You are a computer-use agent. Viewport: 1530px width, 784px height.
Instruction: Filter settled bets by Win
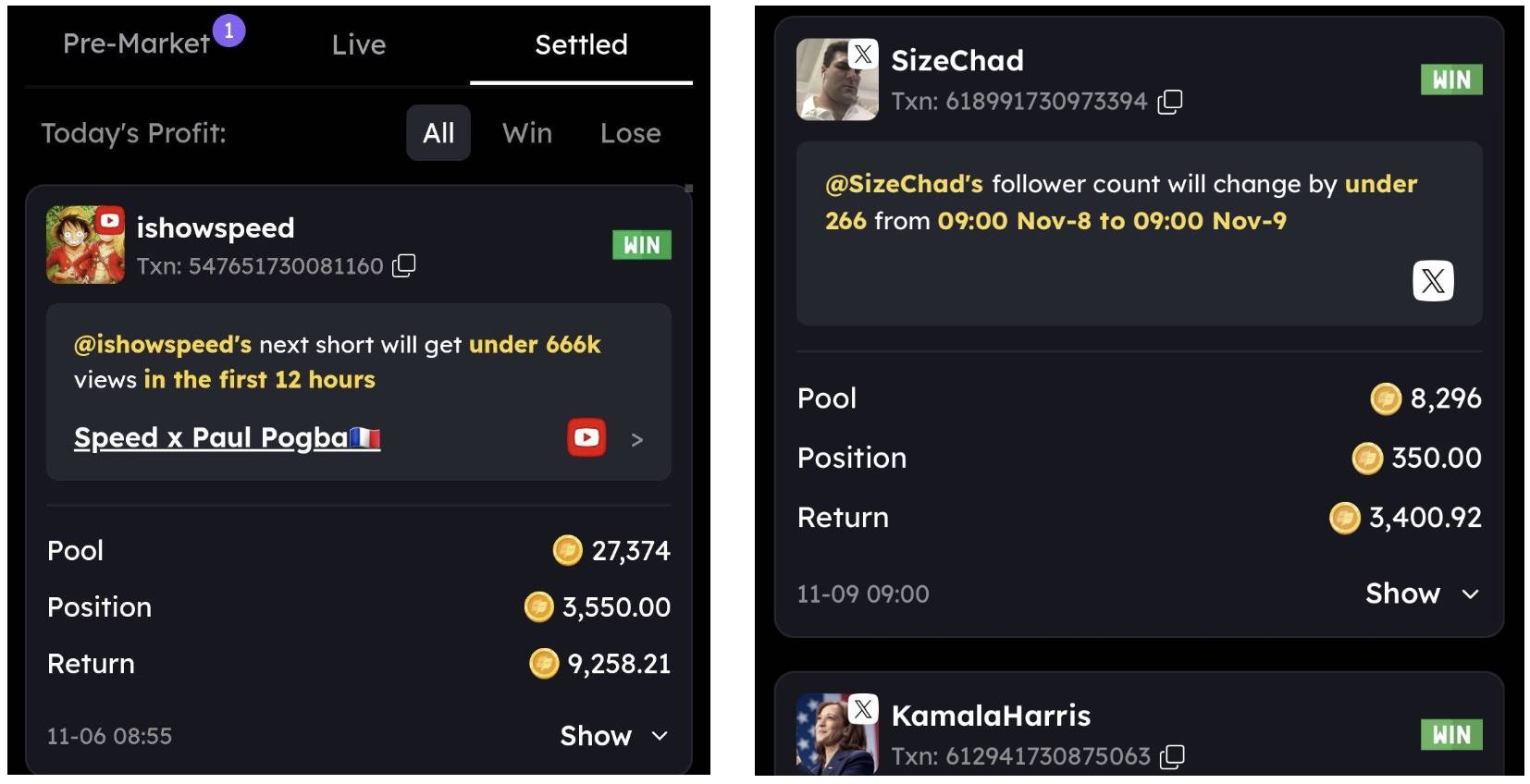[x=527, y=133]
